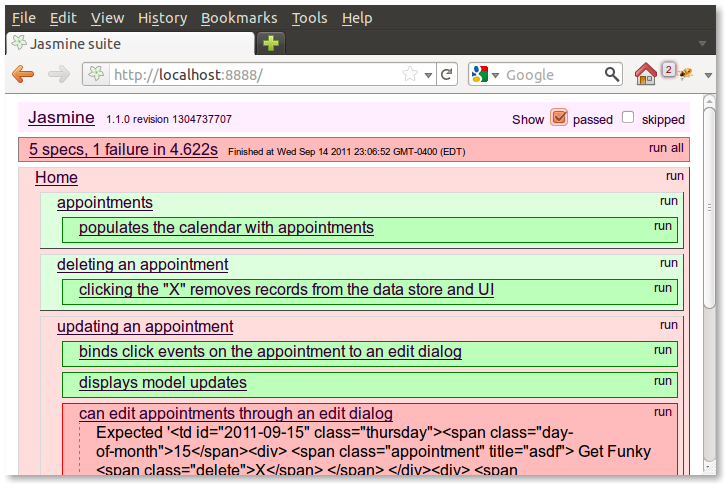Open the URL history dropdown arrow
725x484 pixels.
click(429, 75)
